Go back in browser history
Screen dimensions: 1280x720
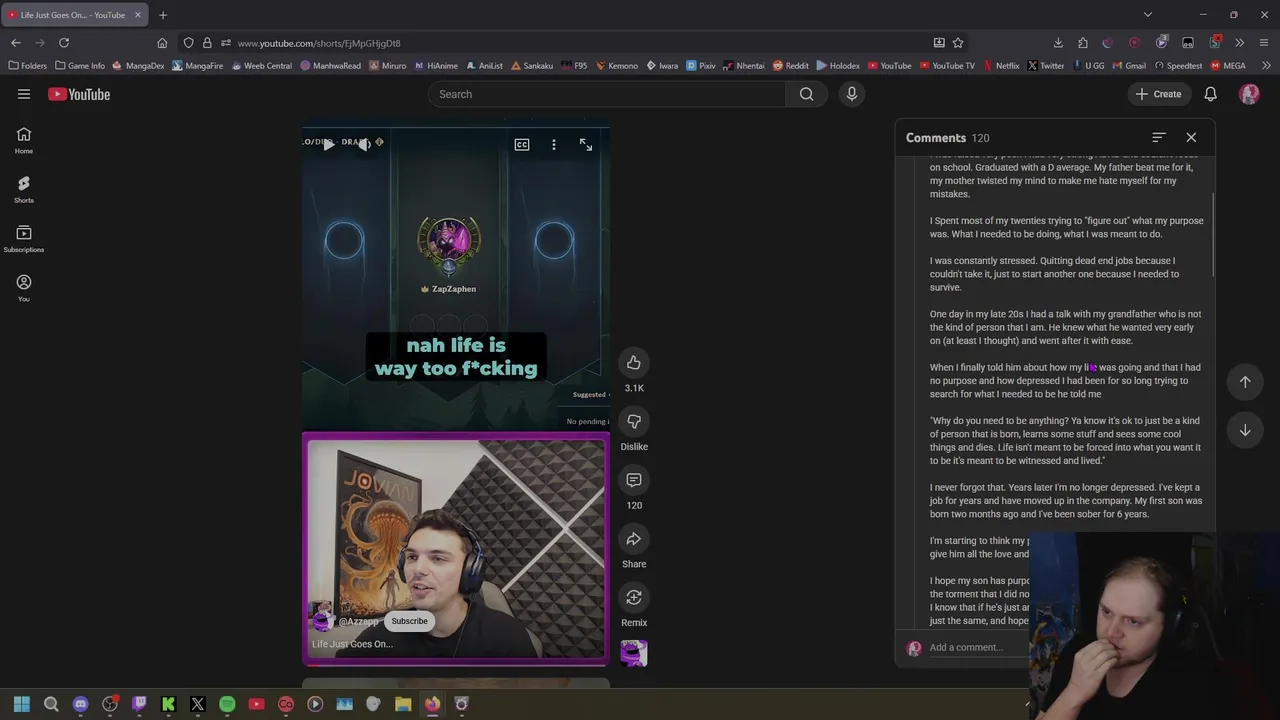point(16,43)
